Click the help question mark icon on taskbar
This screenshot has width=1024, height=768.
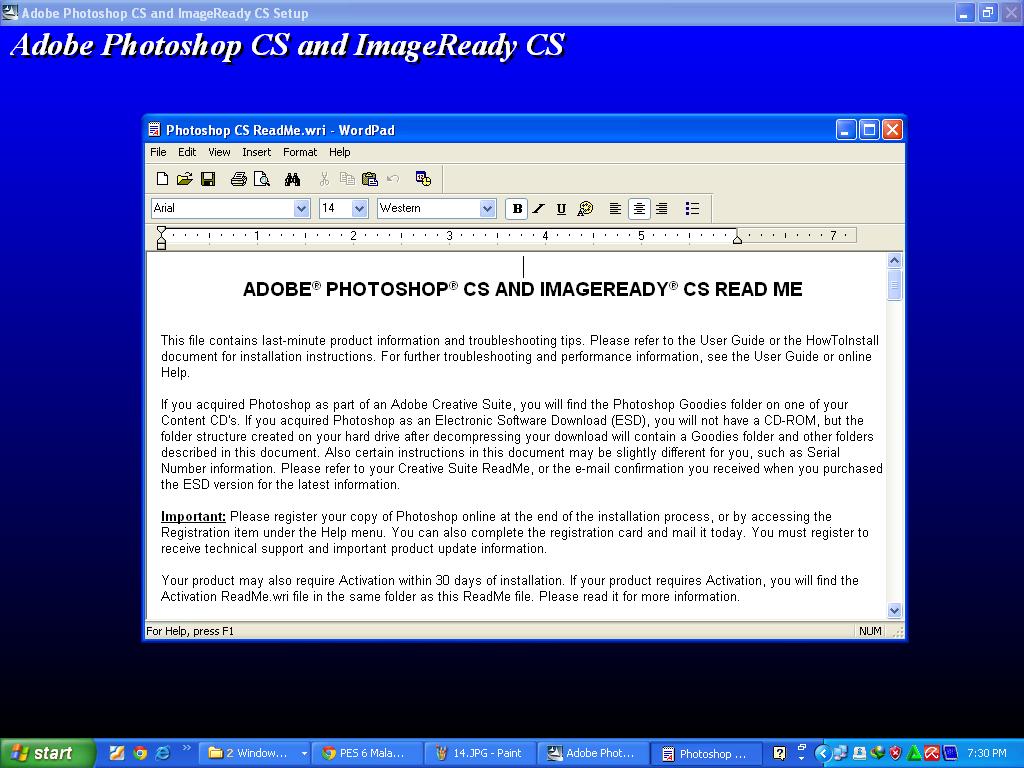point(779,753)
